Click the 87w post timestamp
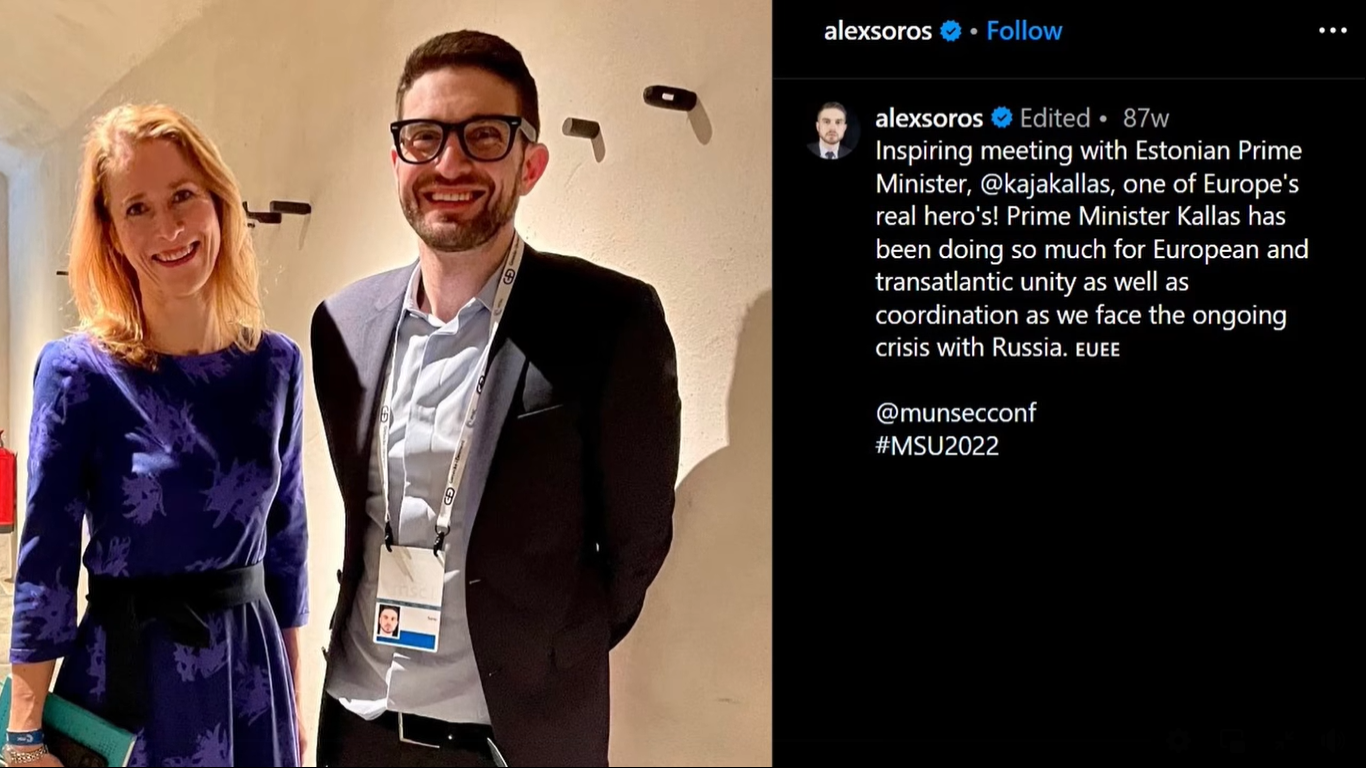This screenshot has height=768, width=1366. click(x=1146, y=118)
